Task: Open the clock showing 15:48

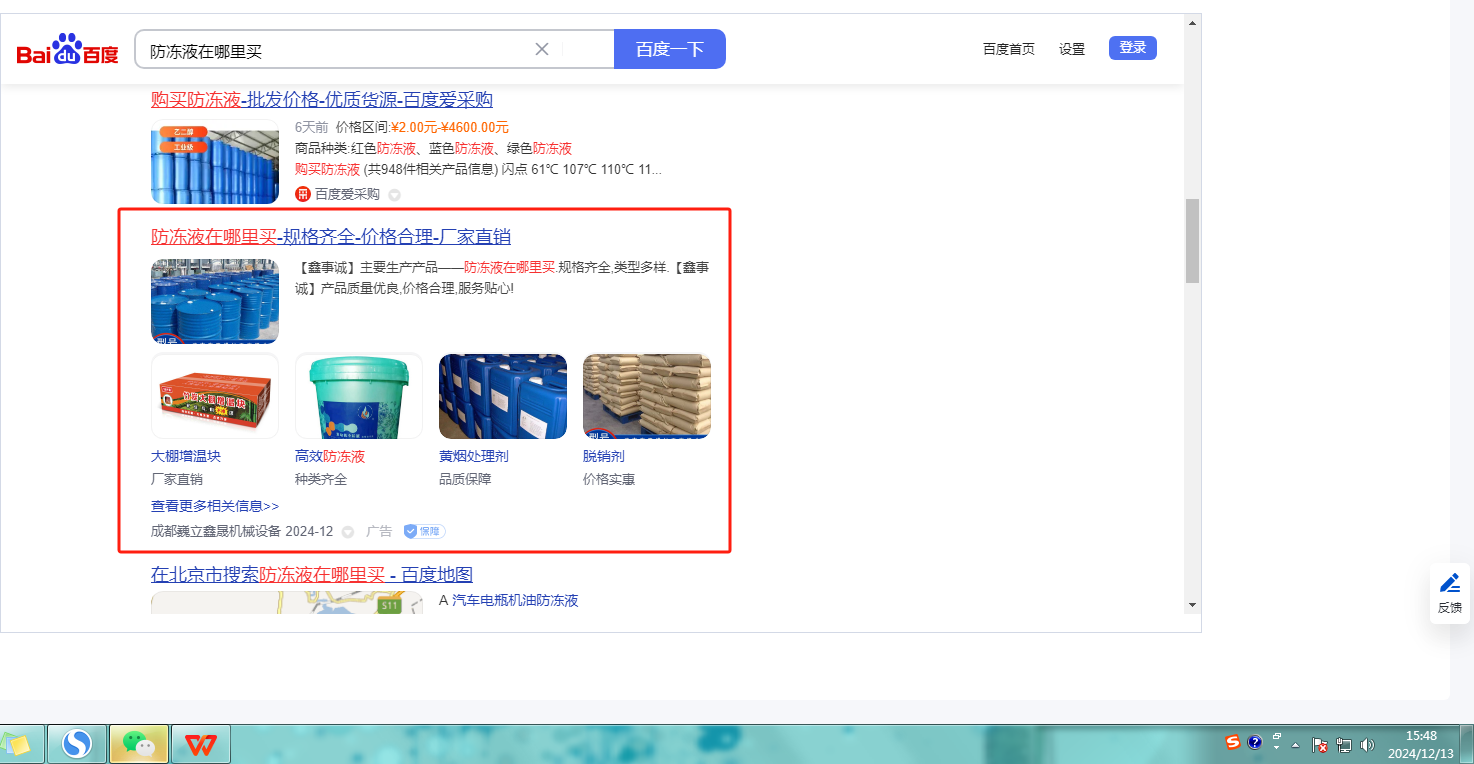Action: tap(1421, 735)
